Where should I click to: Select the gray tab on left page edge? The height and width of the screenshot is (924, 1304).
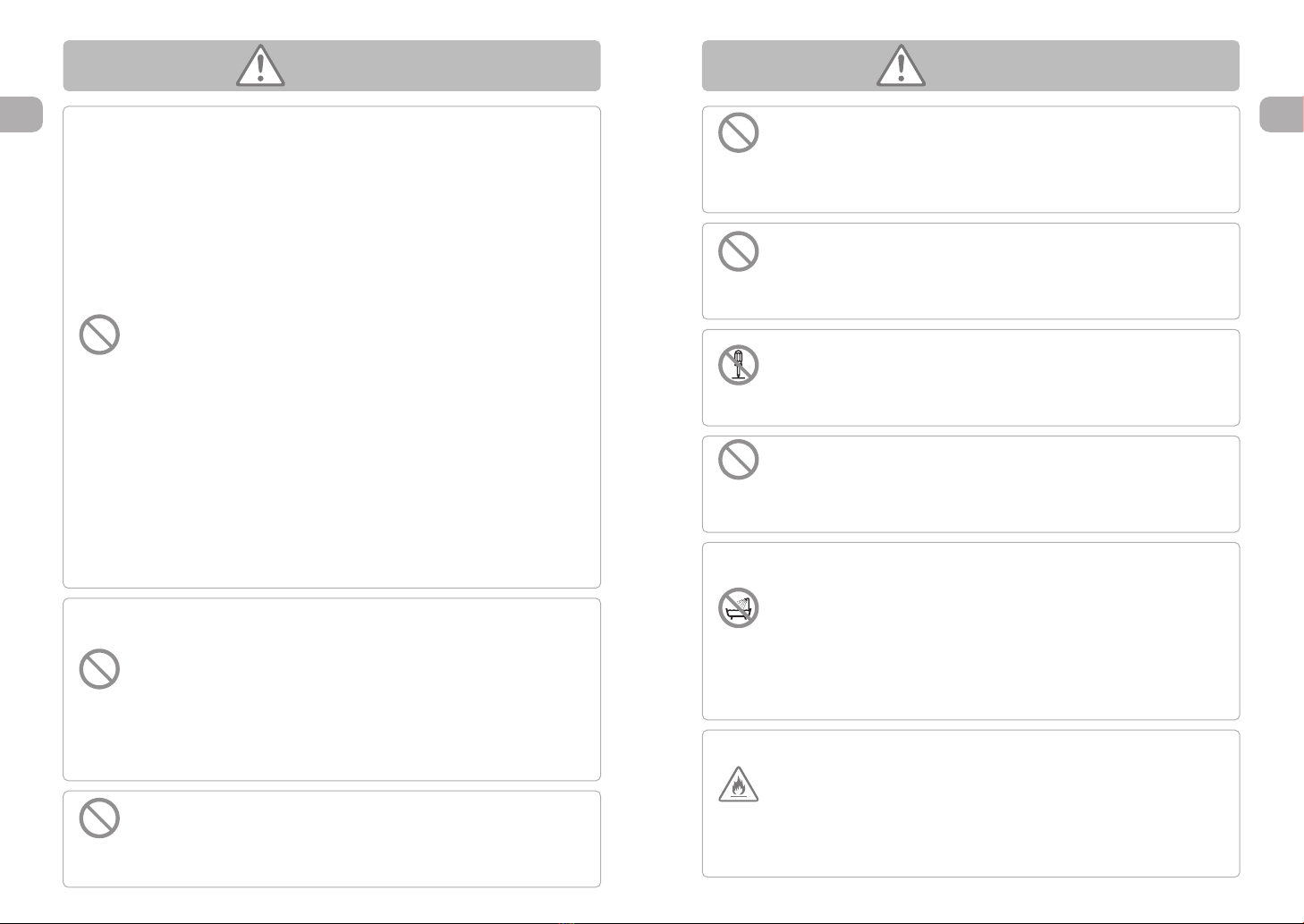coord(21,114)
